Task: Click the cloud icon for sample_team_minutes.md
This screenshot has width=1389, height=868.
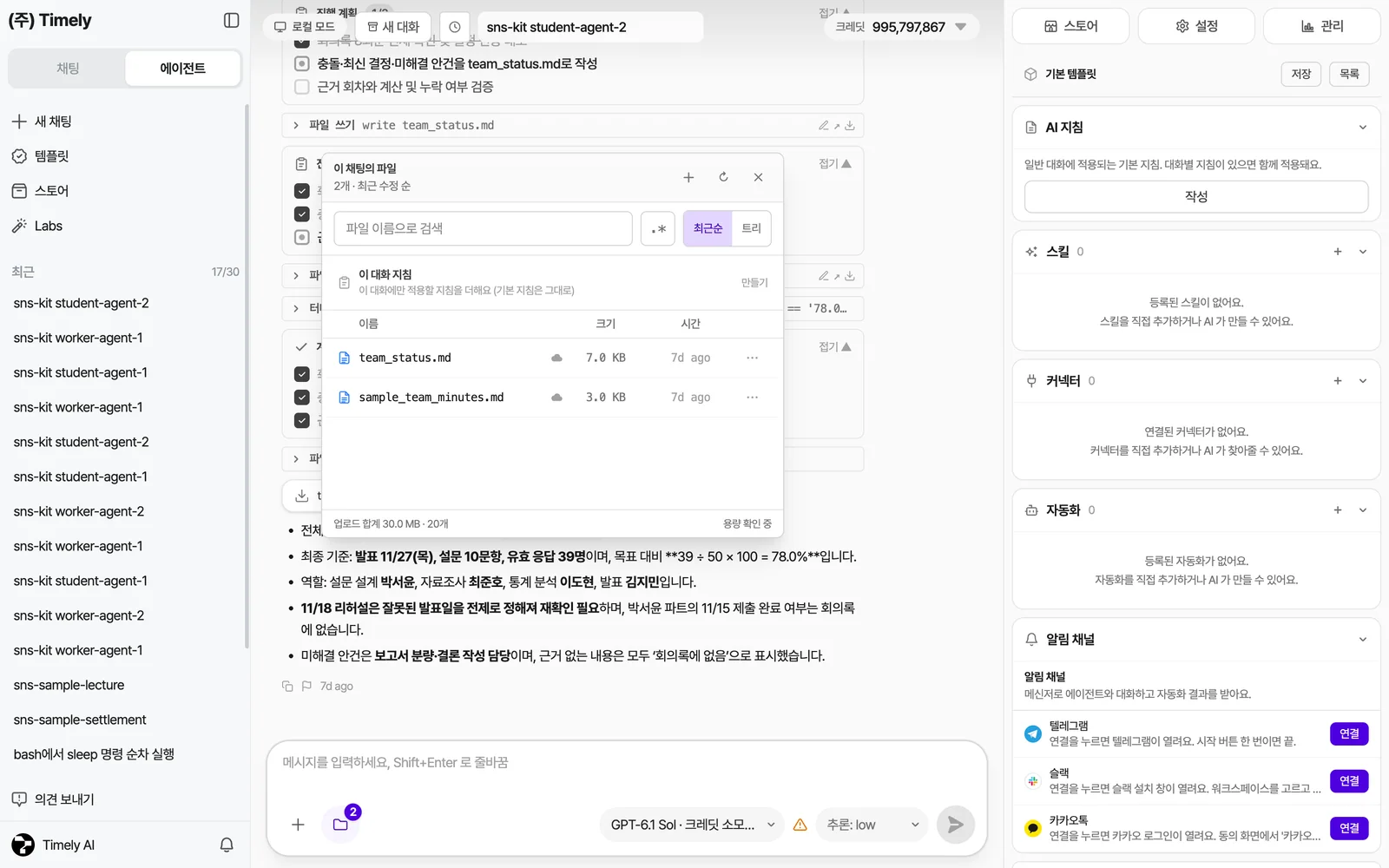Action: [556, 398]
